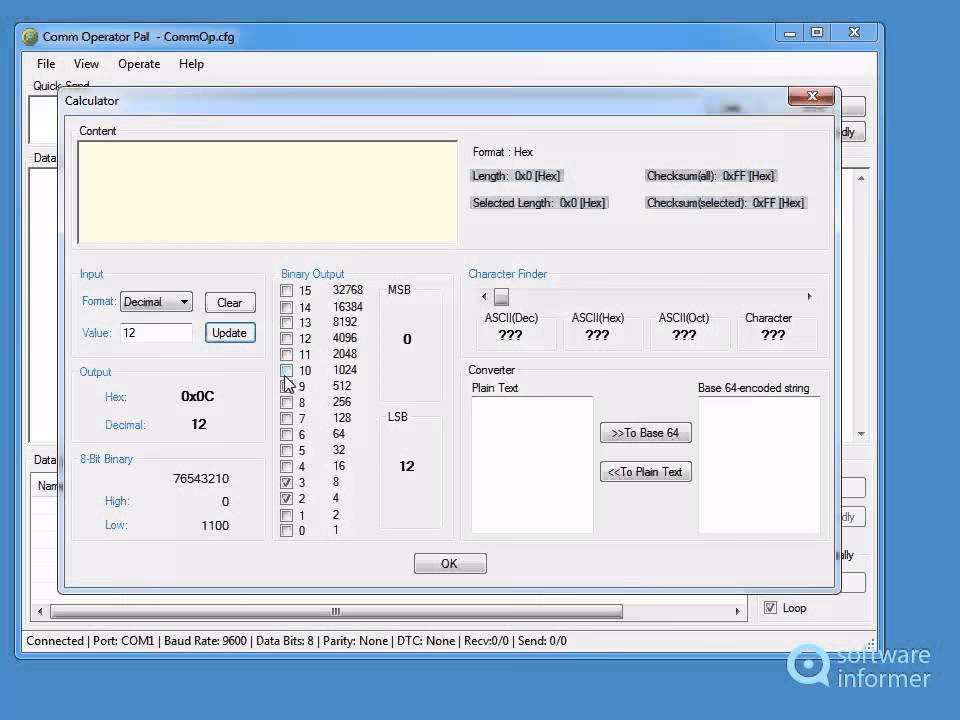
Task: Uncheck bit 3 checkbox in Binary Output
Action: 287,482
